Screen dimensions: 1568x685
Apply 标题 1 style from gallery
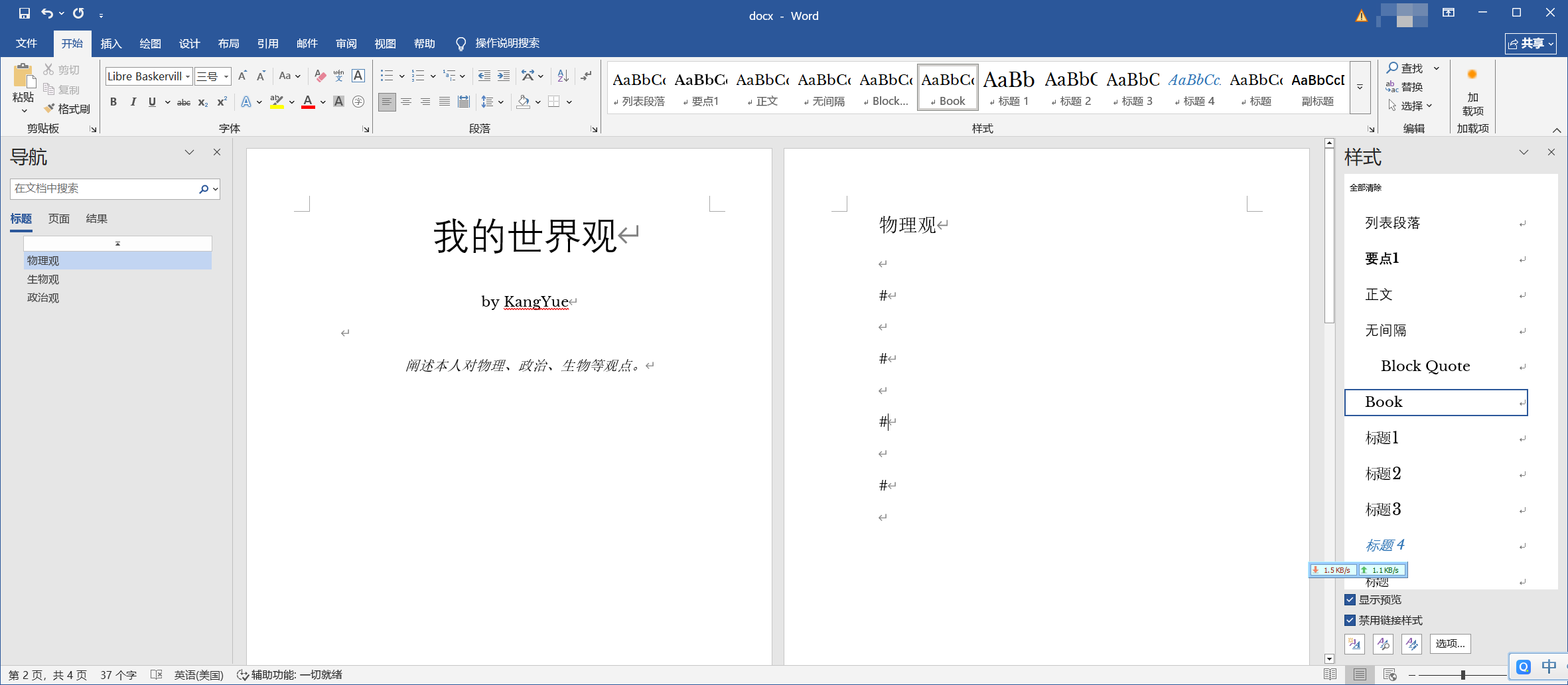click(x=1009, y=88)
